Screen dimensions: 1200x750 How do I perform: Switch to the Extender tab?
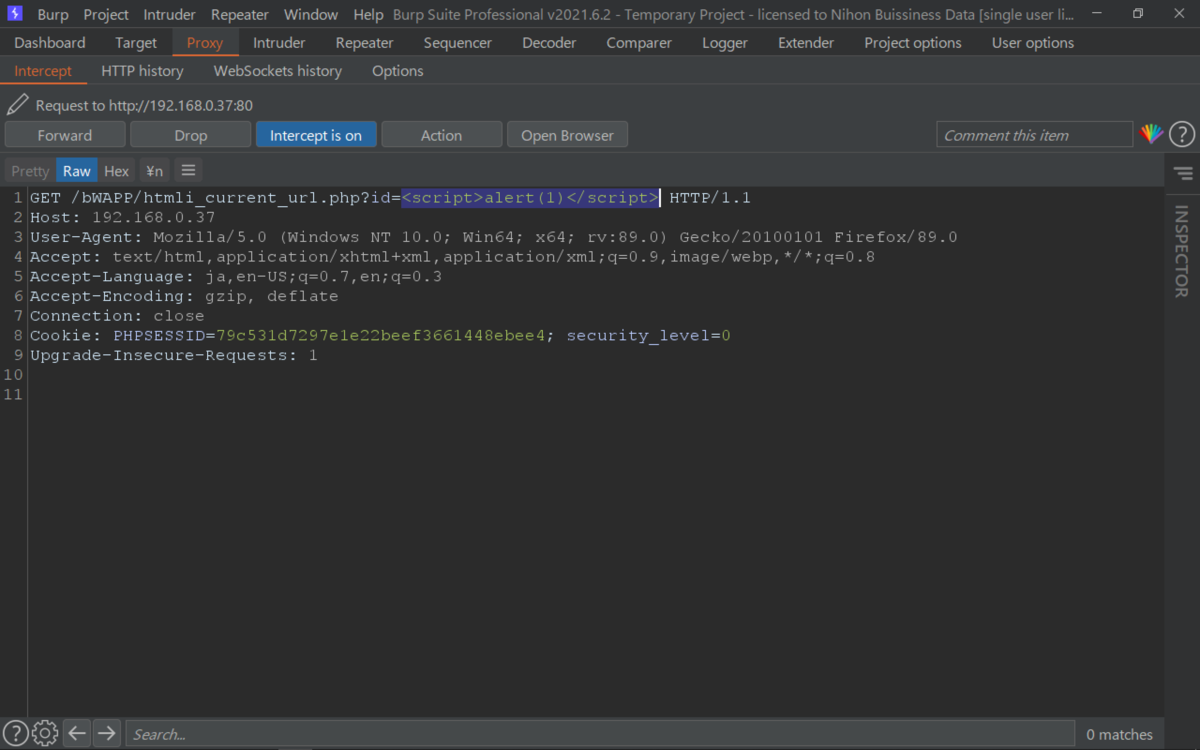[x=806, y=43]
